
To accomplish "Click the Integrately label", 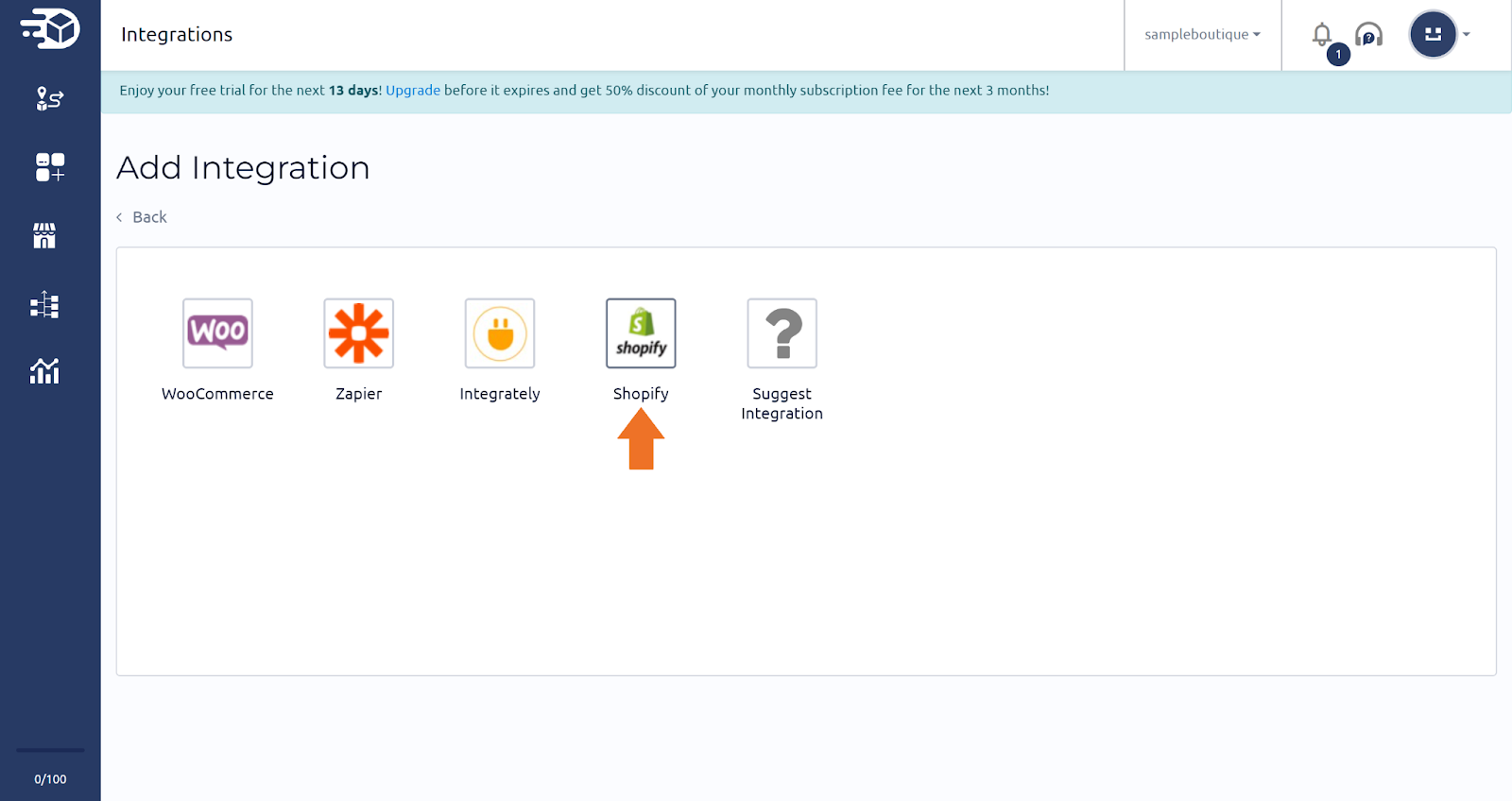I will 500,394.
